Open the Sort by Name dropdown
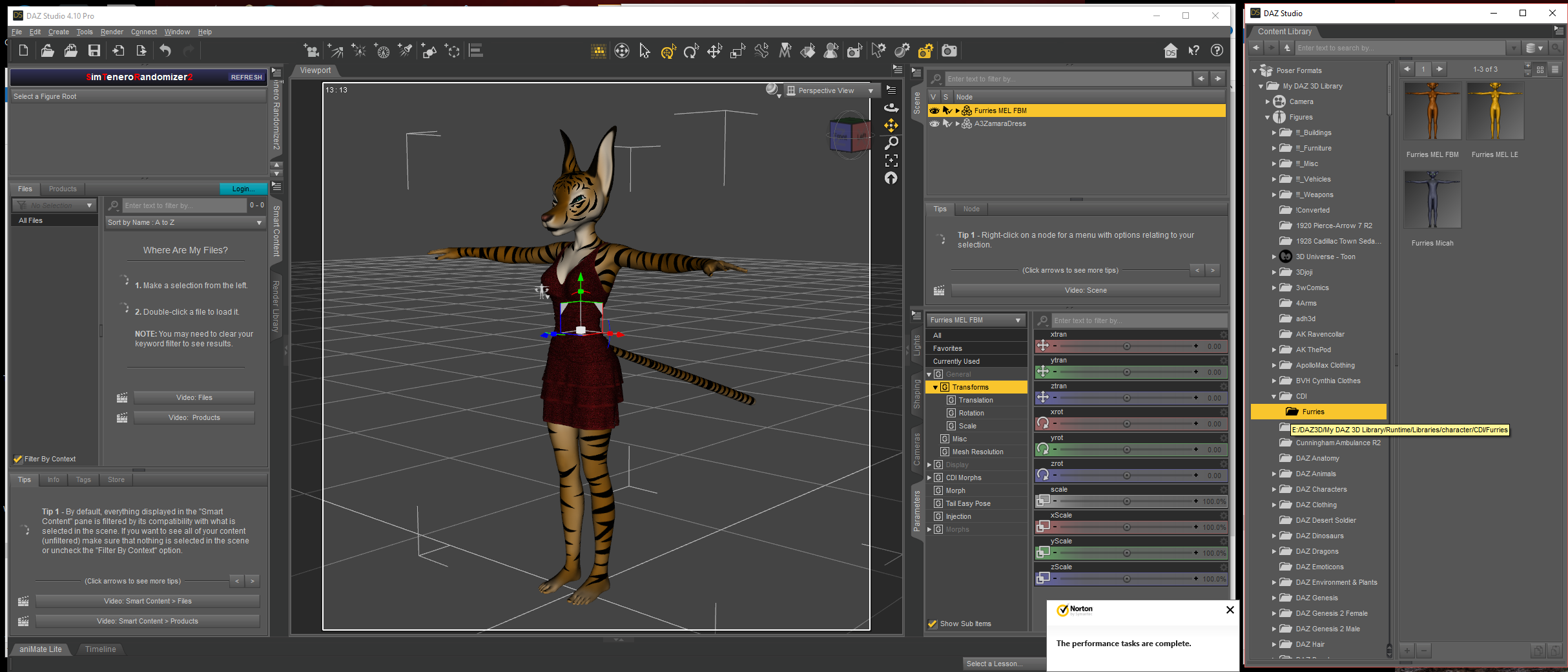1568x672 pixels. [x=185, y=223]
